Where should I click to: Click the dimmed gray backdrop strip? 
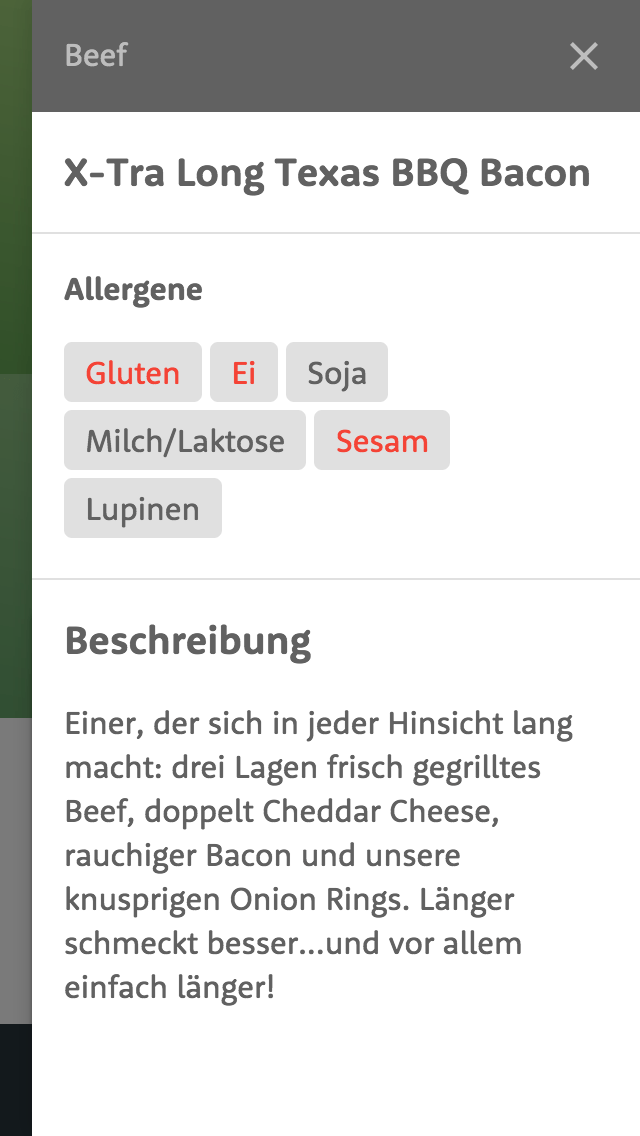pos(16,869)
